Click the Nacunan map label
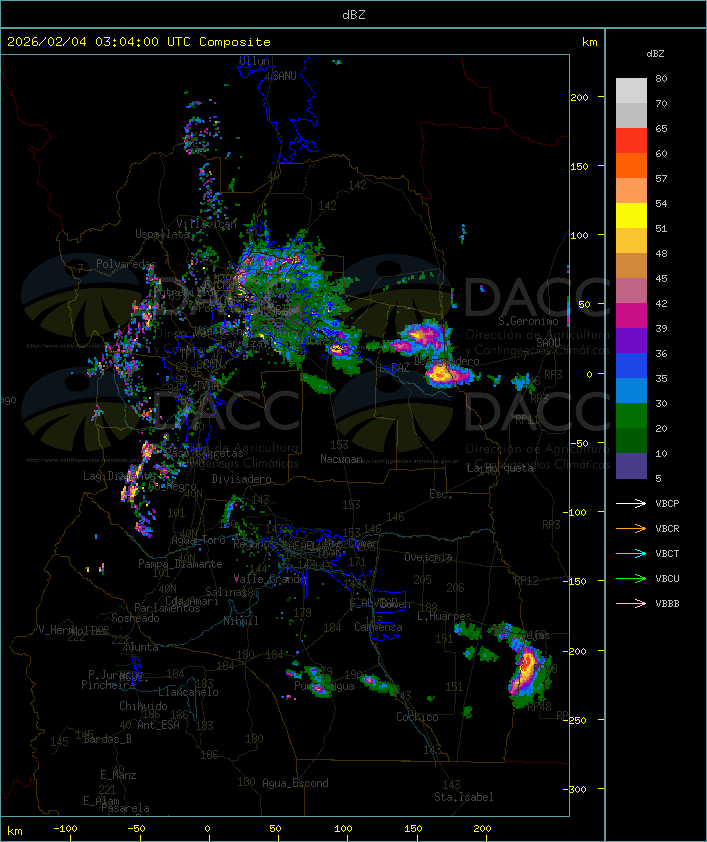The image size is (707, 842). 341,459
